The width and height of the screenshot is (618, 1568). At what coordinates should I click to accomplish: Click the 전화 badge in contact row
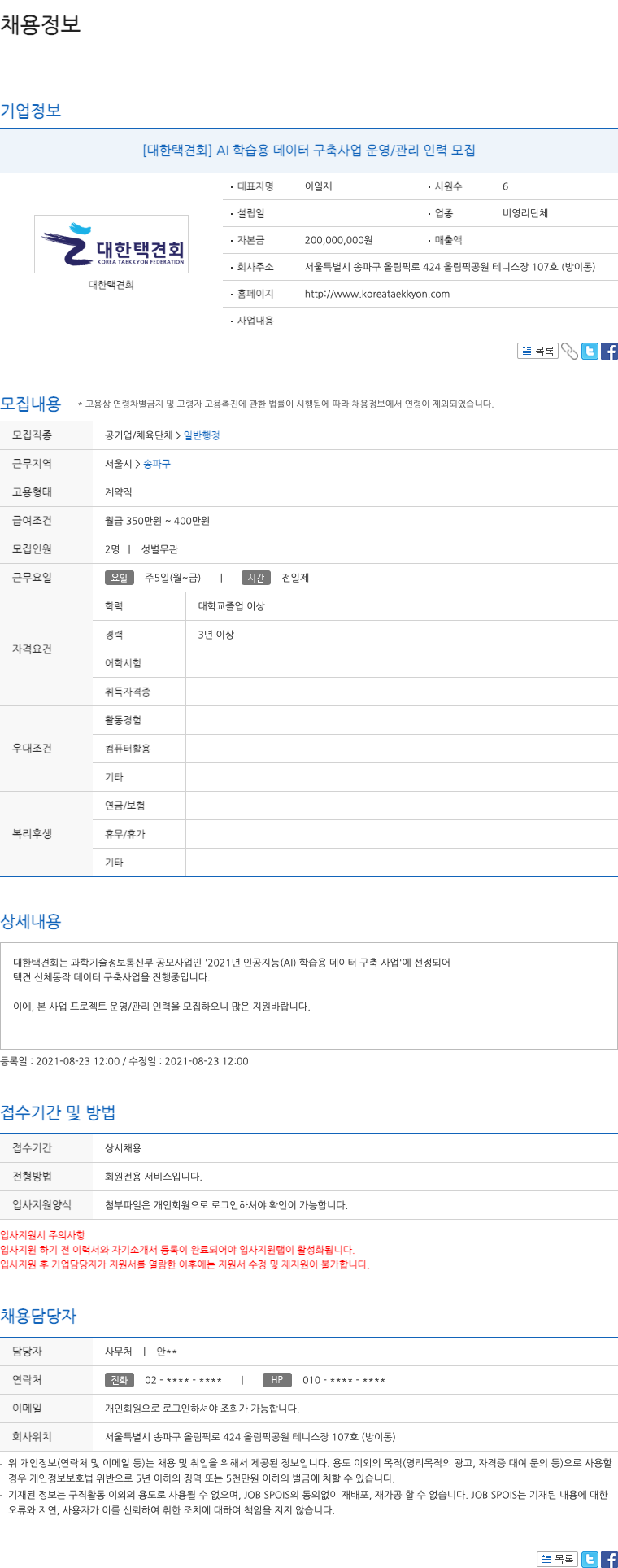point(120,1380)
